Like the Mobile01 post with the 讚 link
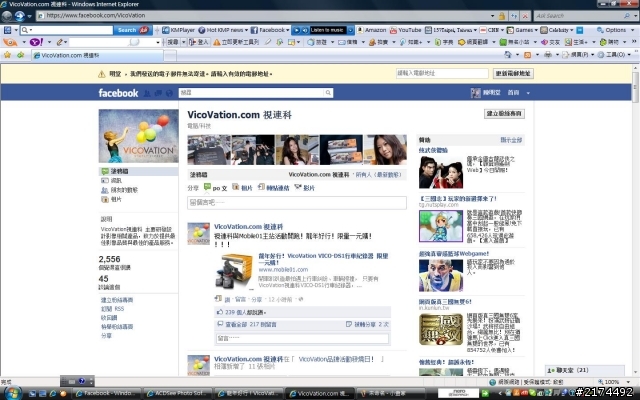This screenshot has width=640, height=400. pyautogui.click(x=227, y=300)
